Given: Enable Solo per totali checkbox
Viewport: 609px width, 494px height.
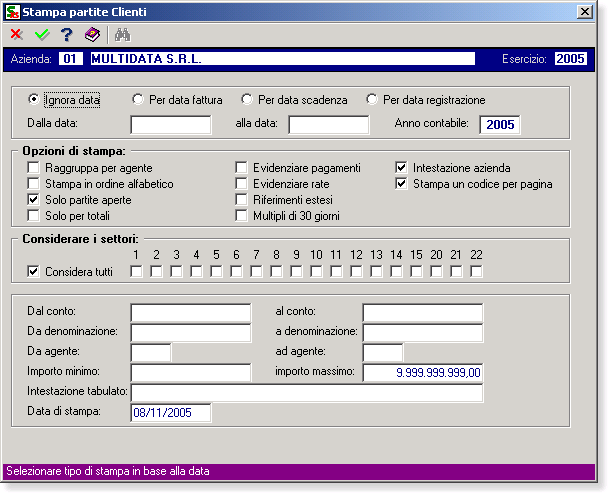Looking at the screenshot, I should [x=33, y=216].
